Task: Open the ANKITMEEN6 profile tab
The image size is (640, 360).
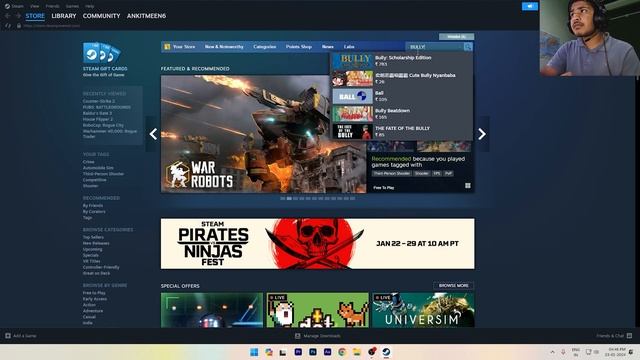Action: [x=147, y=16]
